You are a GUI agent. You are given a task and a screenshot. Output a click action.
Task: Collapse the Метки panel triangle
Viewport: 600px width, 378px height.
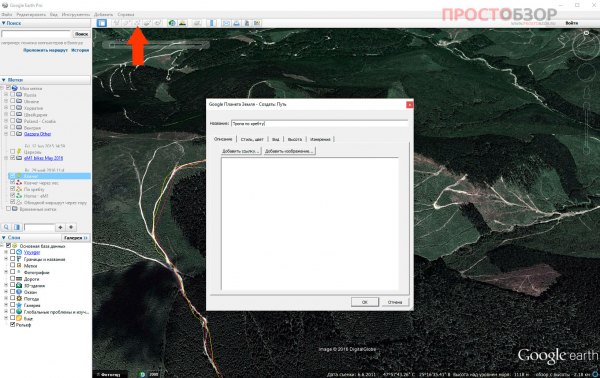pos(3,80)
